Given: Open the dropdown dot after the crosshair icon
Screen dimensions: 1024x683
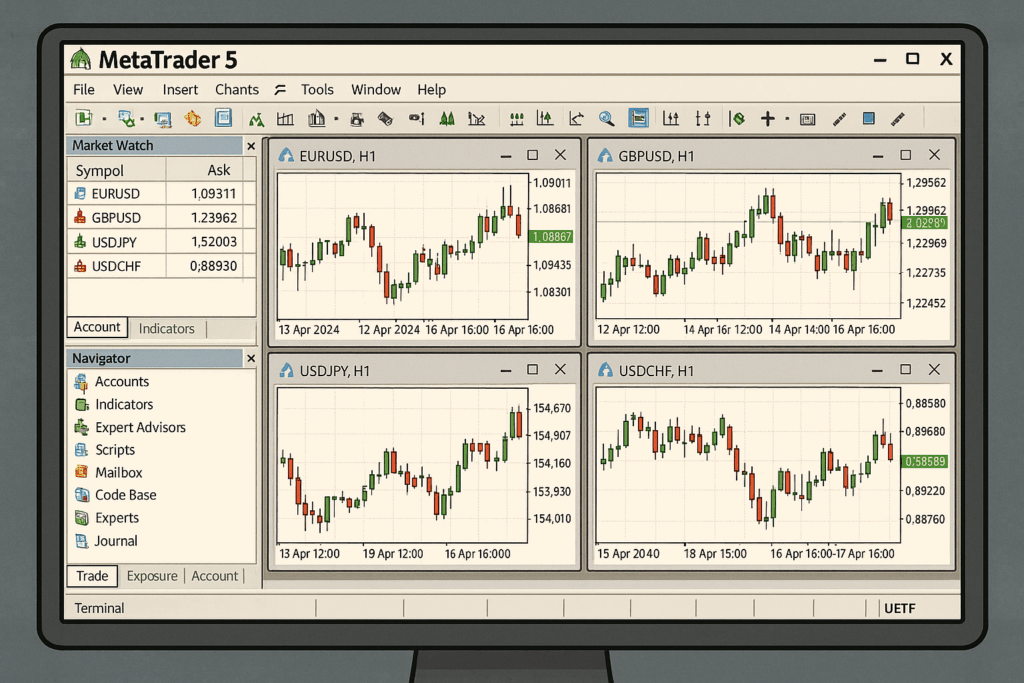Looking at the screenshot, I should tap(787, 119).
